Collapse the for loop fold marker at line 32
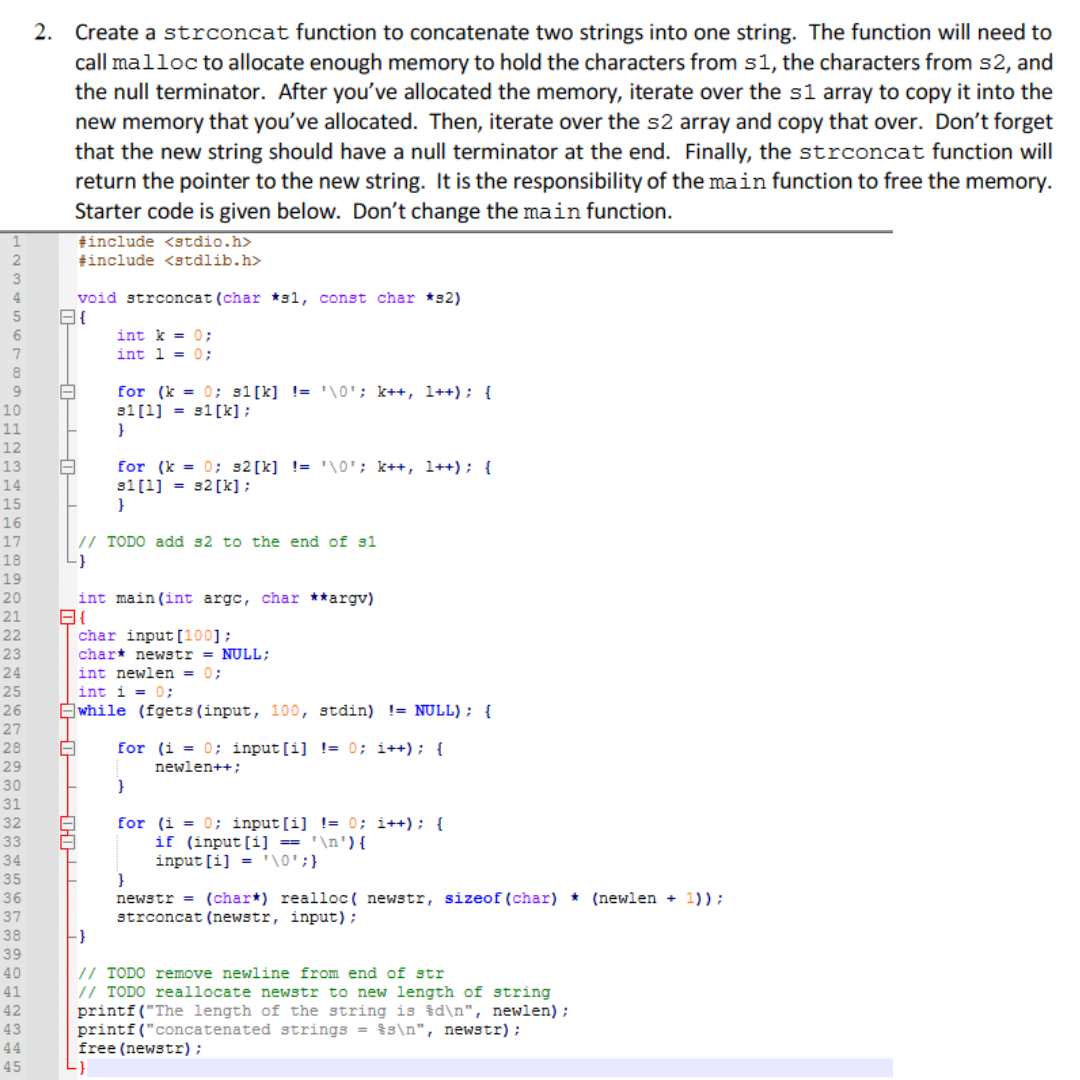The width and height of the screenshot is (1080, 1080). coord(67,822)
